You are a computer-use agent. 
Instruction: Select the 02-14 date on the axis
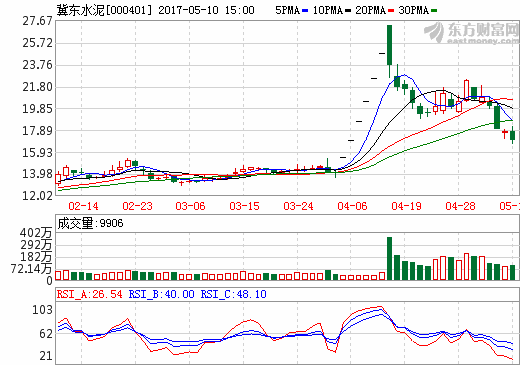tap(83, 206)
